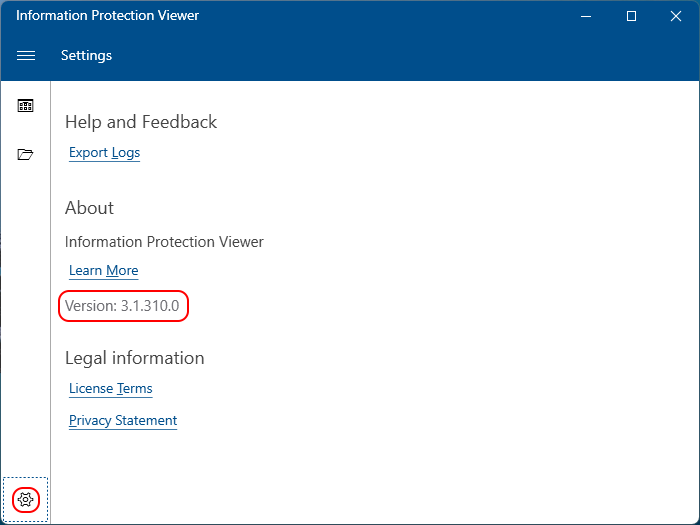Click the Version 3.1.310.0 text

[x=122, y=306]
